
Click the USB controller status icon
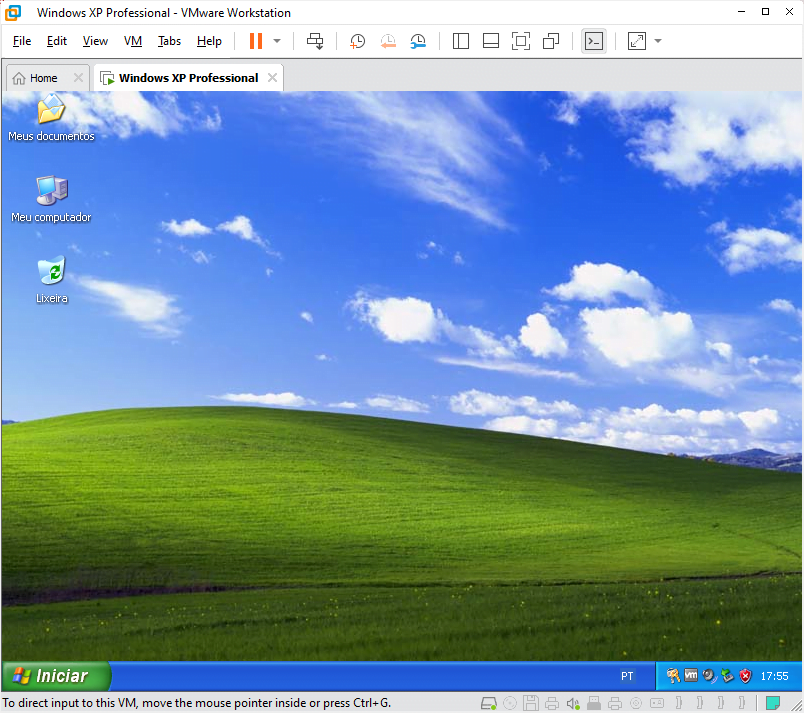click(x=594, y=703)
